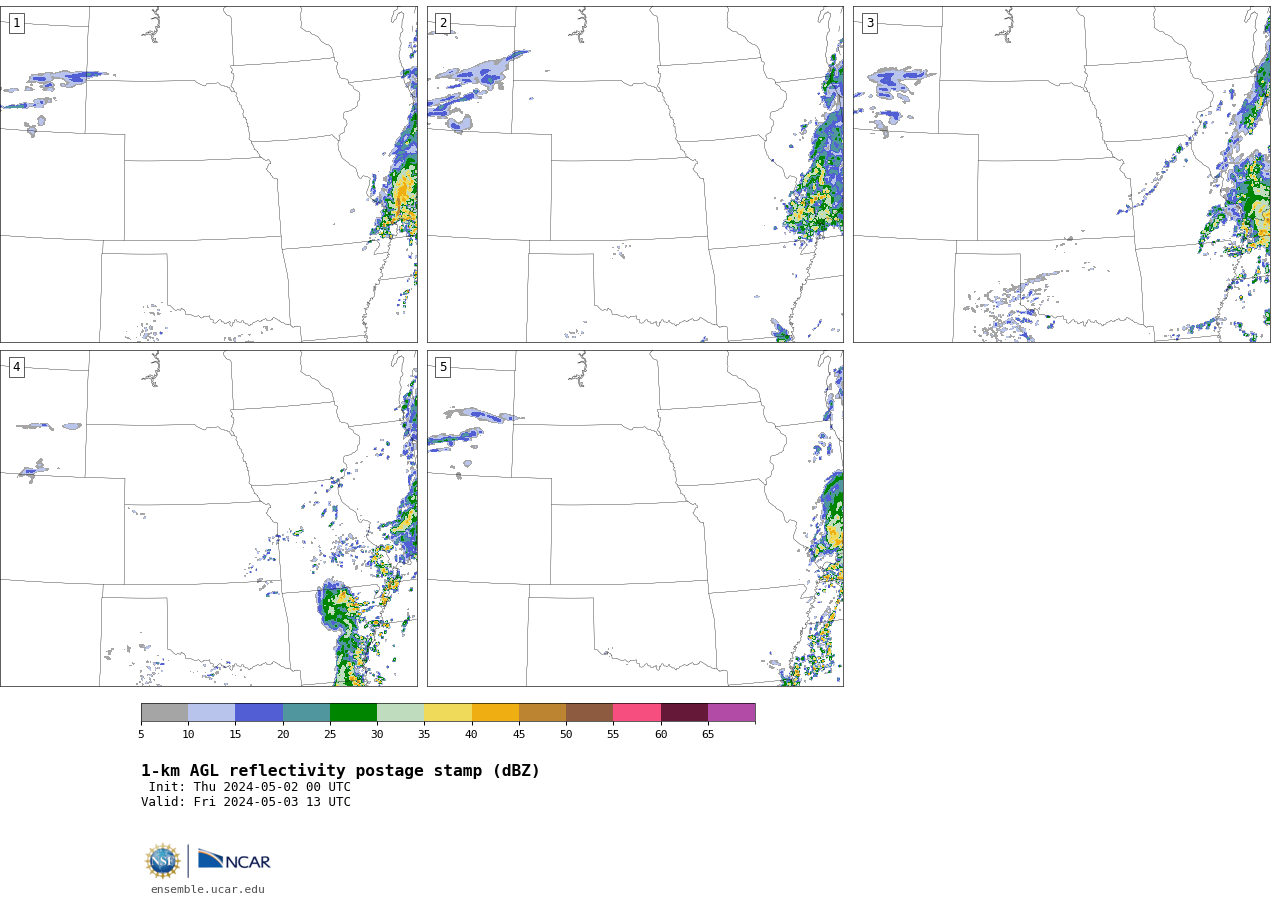The height and width of the screenshot is (901, 1280).
Task: Select the tan 45-50 dBZ swatch
Action: pos(542,712)
